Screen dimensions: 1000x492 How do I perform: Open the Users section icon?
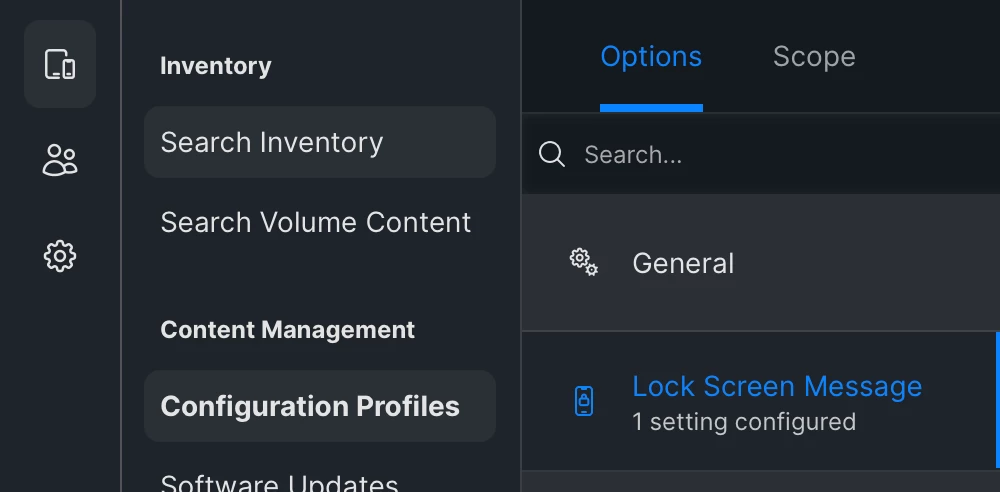tap(60, 160)
